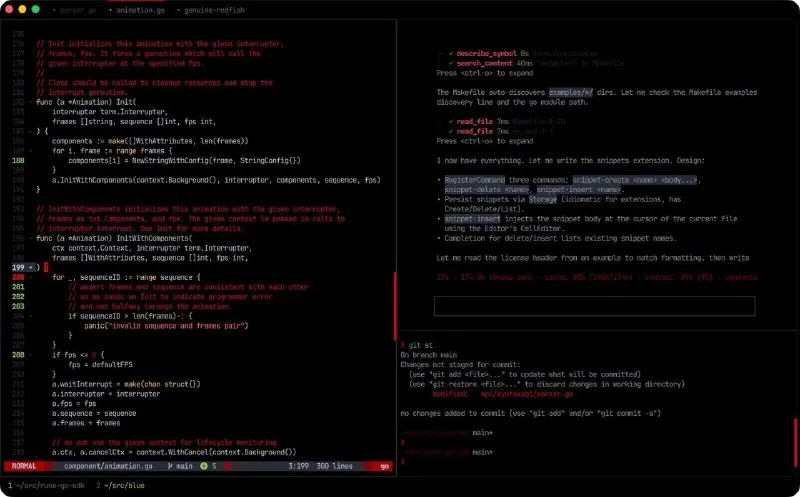Click the checkmark next to search_content

(x=451, y=63)
